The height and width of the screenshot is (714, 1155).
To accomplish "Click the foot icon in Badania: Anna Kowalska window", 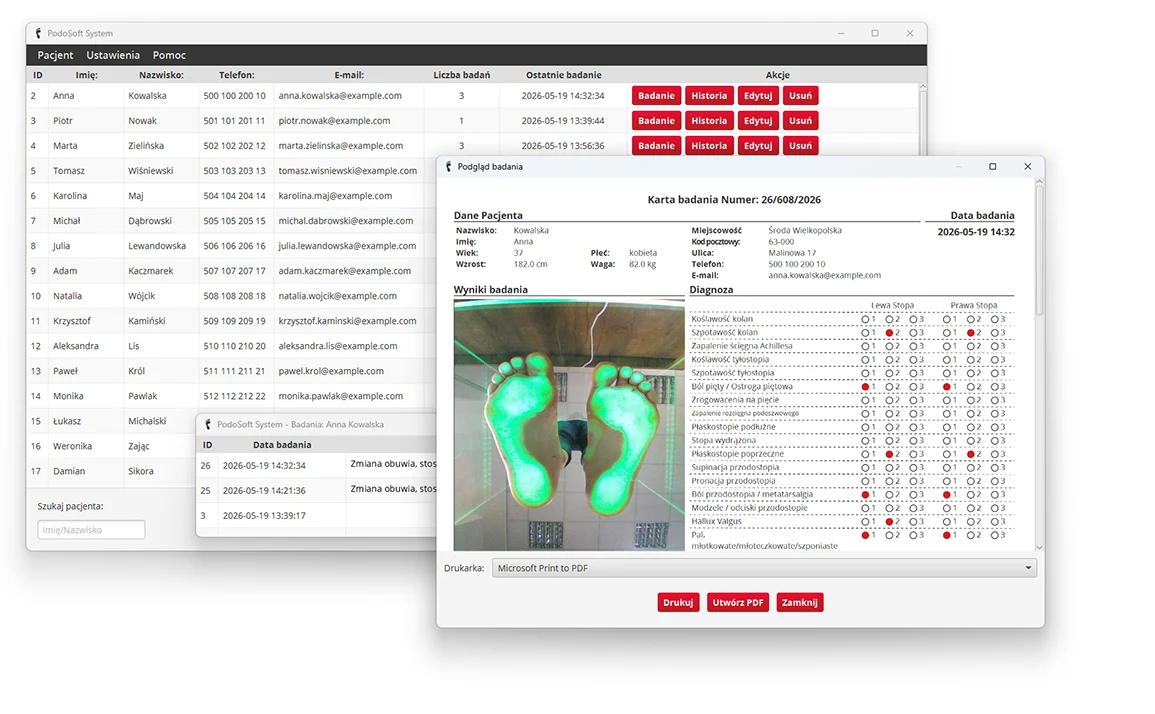I will [x=208, y=424].
